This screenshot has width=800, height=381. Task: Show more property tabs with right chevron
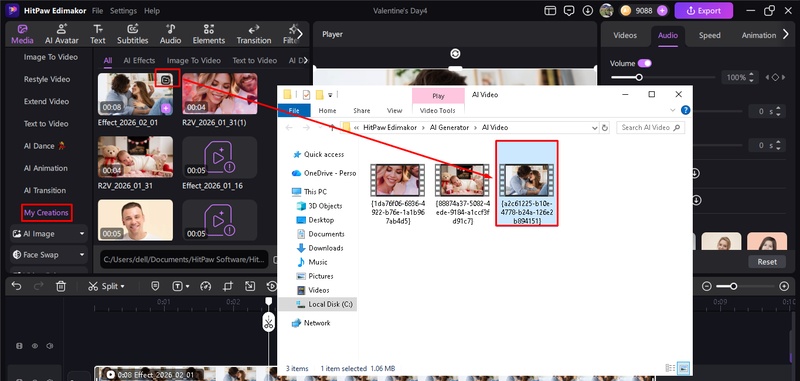[x=786, y=35]
